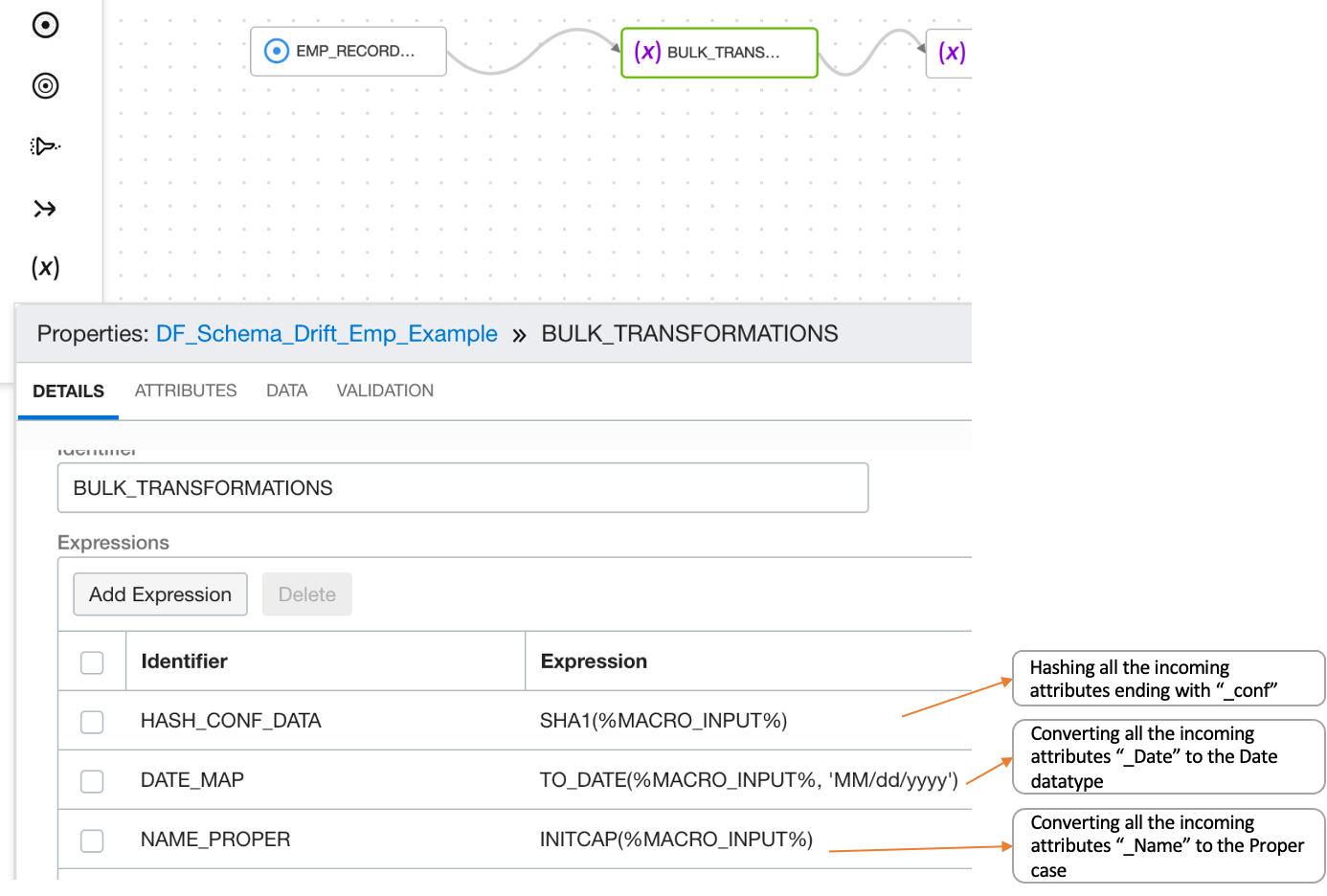
Task: Check the NAME_PROPER row checkbox
Action: 92,840
